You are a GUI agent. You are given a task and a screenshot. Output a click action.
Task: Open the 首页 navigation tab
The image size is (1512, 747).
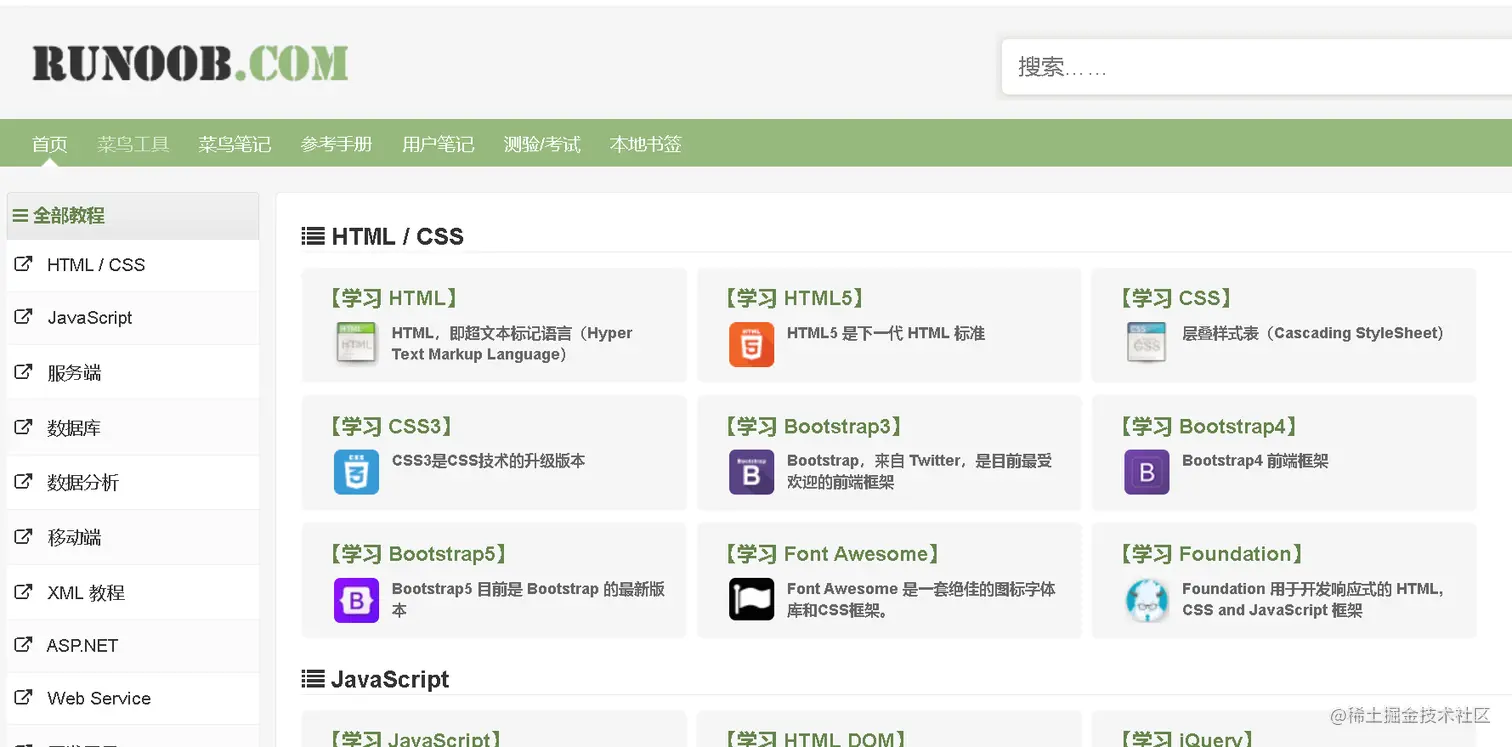(x=50, y=144)
